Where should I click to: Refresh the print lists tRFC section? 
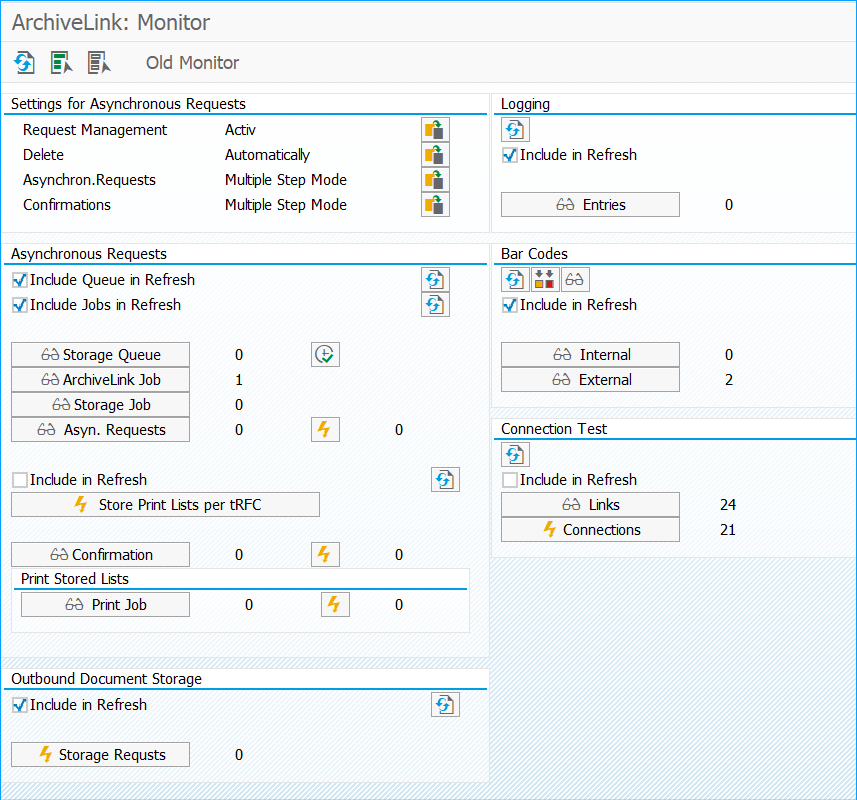pyautogui.click(x=445, y=480)
